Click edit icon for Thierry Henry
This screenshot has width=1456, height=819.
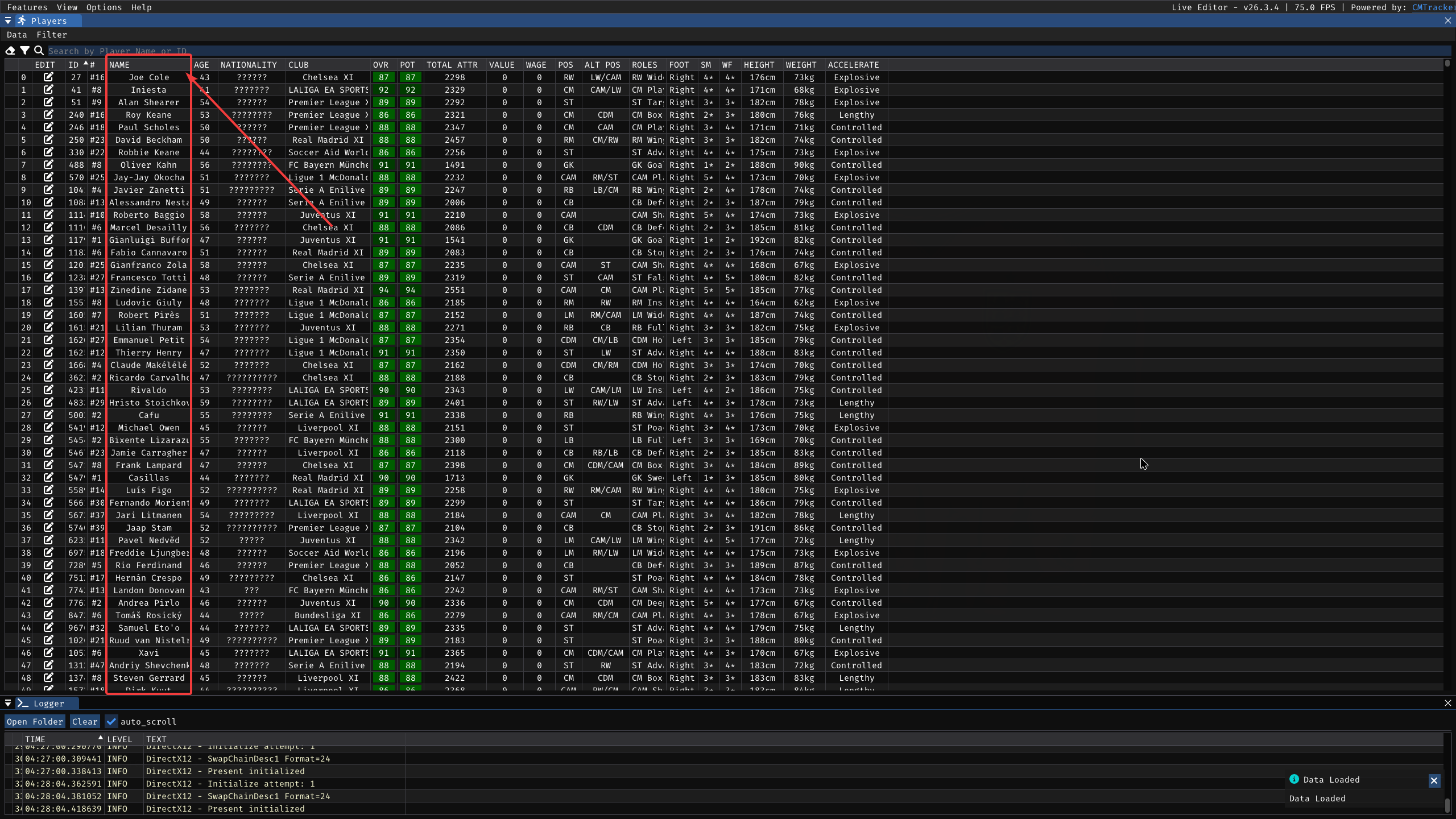48,352
